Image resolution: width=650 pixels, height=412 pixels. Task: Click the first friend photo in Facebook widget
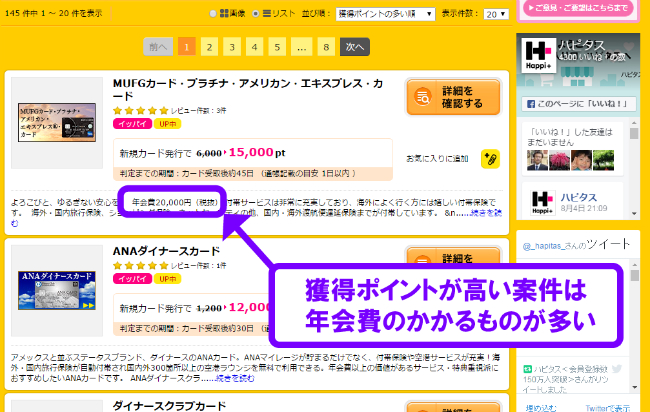tap(537, 160)
